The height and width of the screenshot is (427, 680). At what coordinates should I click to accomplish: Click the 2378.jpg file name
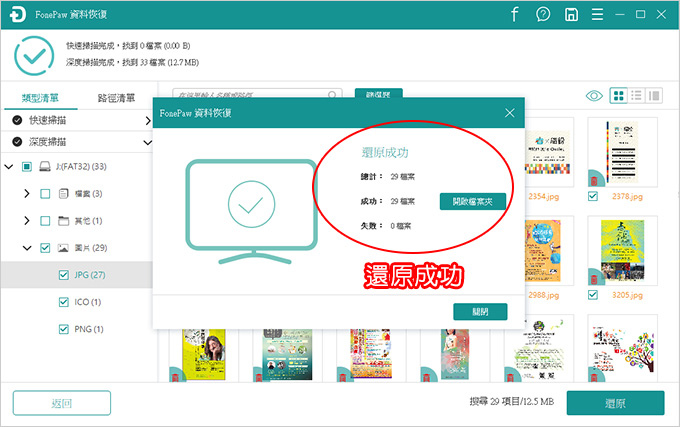click(x=627, y=196)
